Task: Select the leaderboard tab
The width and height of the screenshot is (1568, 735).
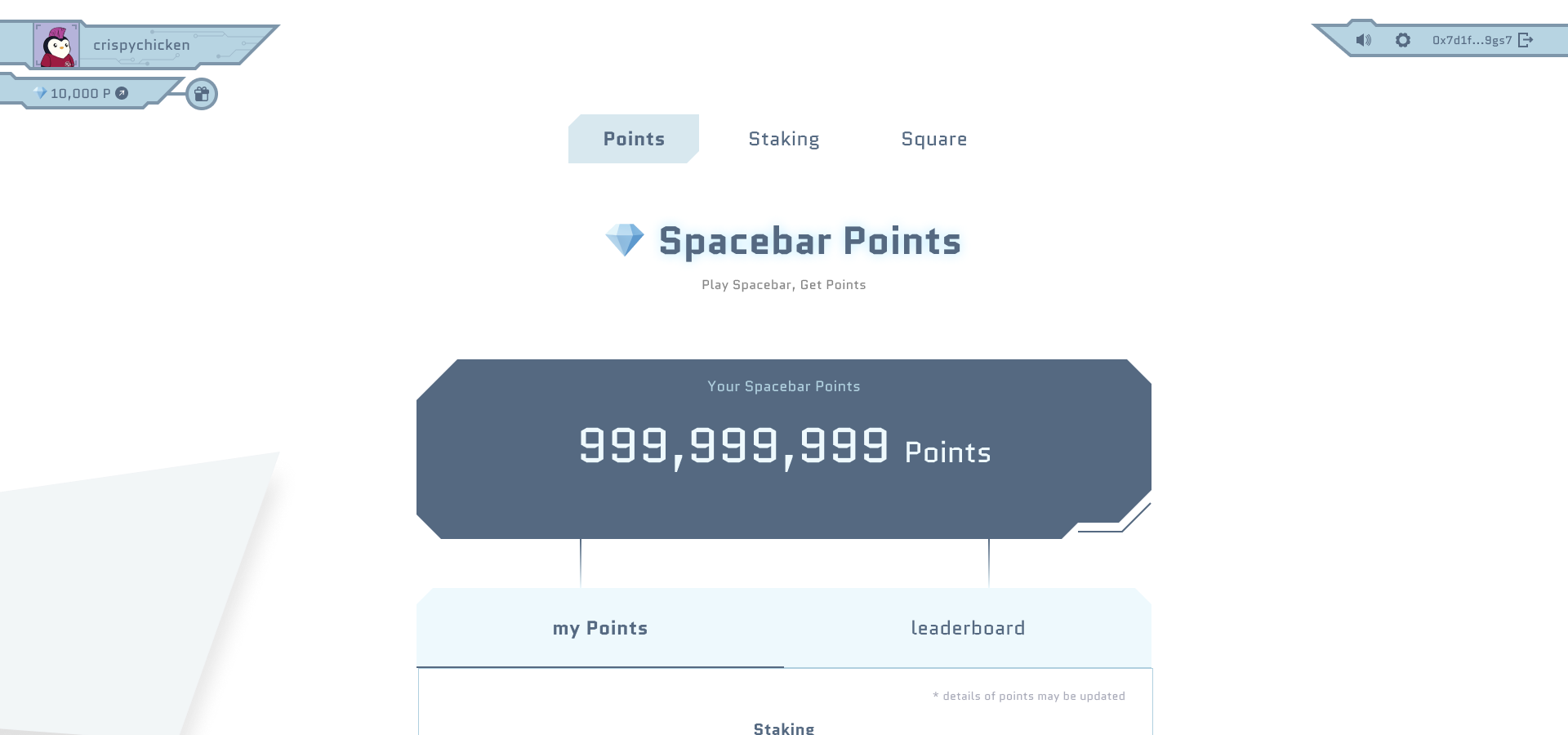Action: [x=968, y=628]
